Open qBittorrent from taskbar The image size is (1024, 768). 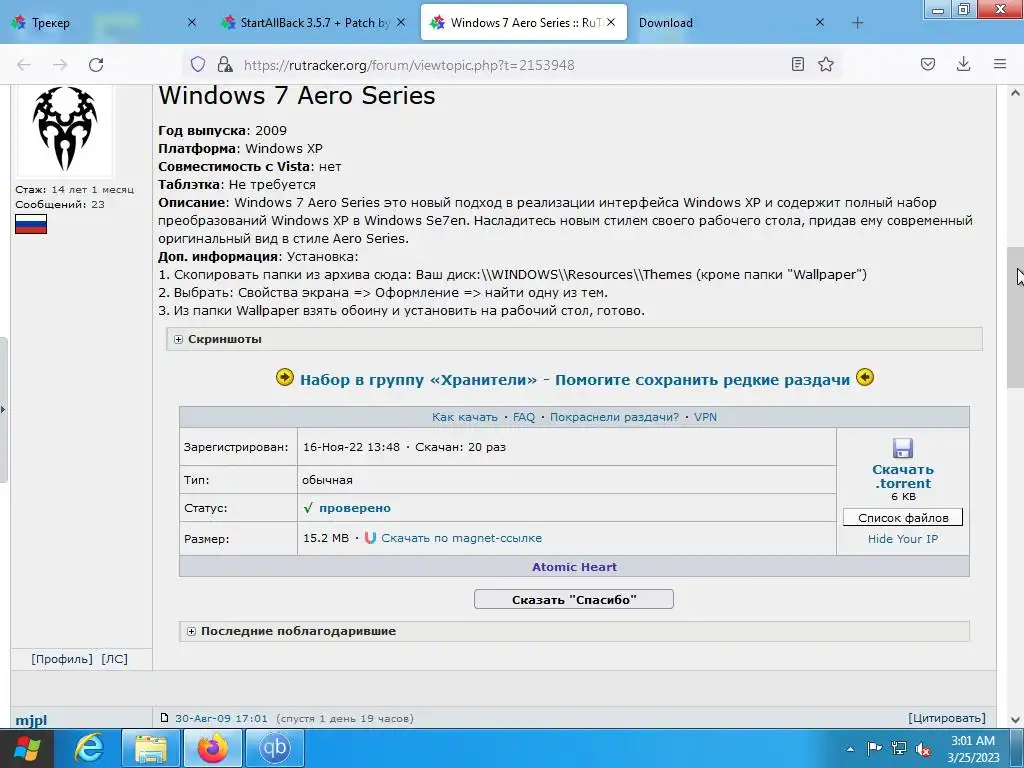tap(274, 748)
